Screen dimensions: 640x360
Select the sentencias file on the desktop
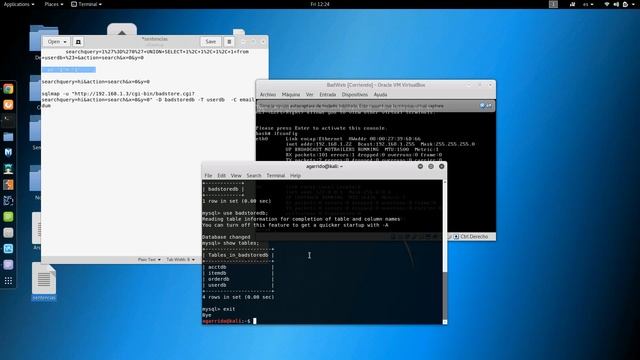tap(44, 282)
